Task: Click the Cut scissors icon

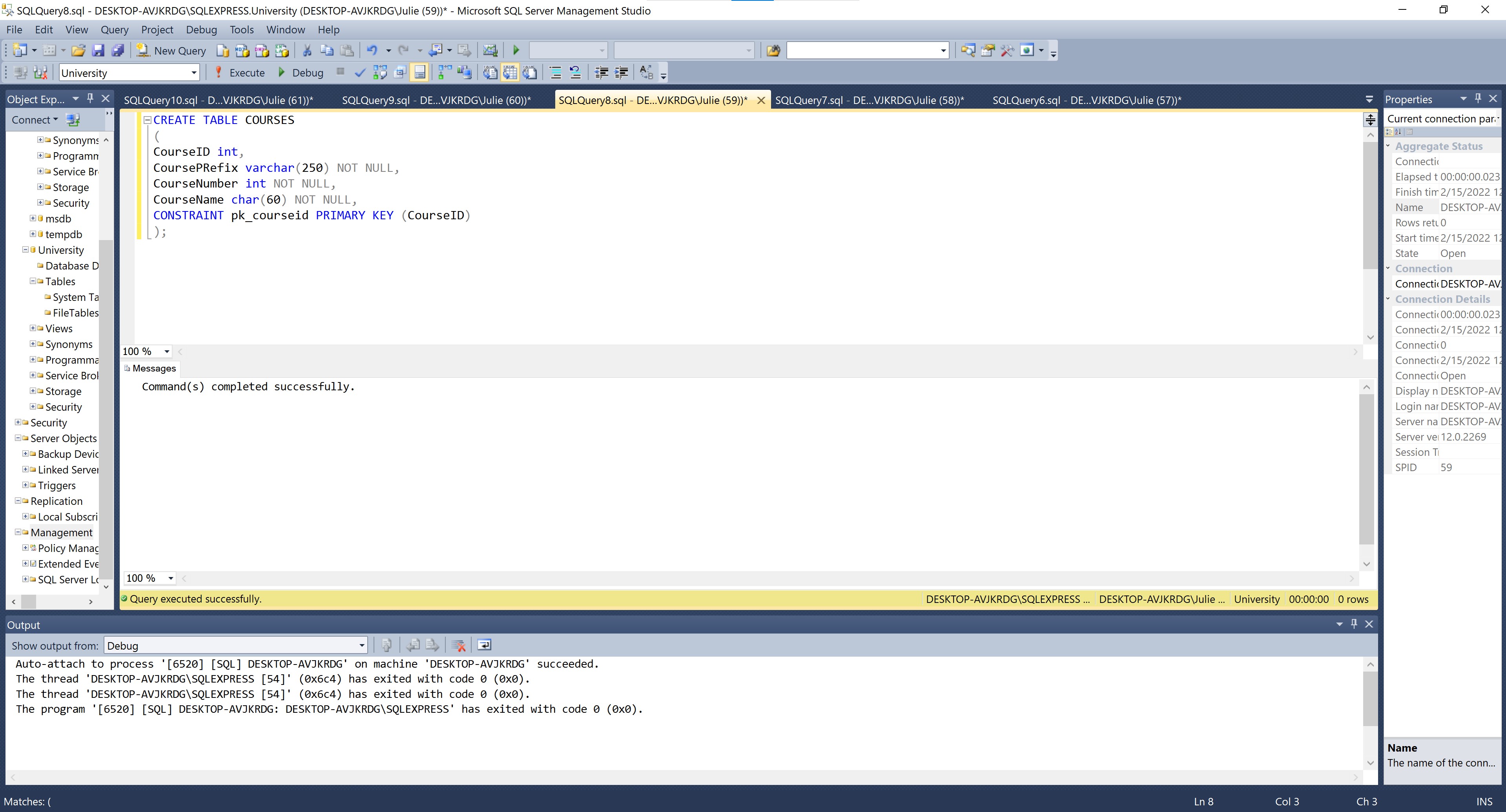Action: click(x=307, y=51)
